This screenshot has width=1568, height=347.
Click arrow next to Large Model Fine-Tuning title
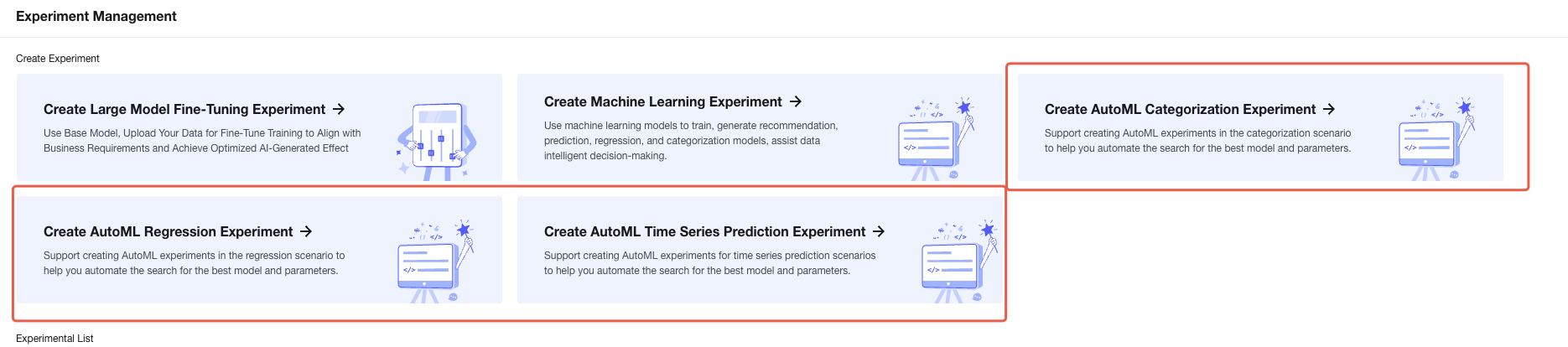click(x=339, y=109)
